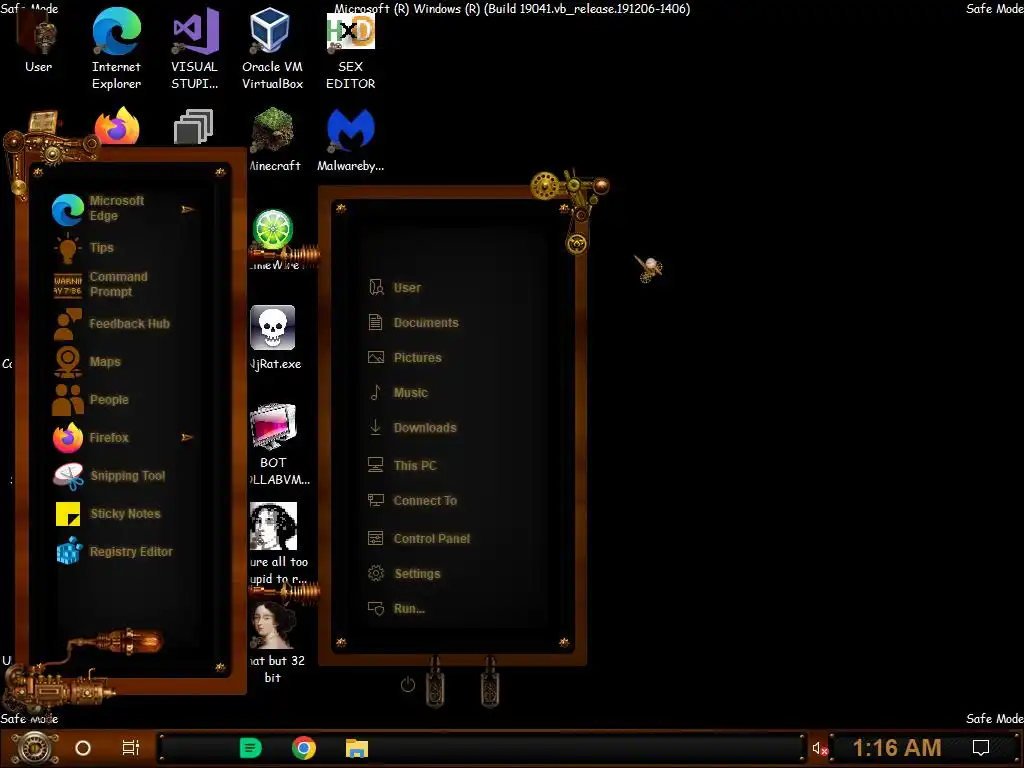The image size is (1024, 768).
Task: Open Task View on taskbar
Action: pos(131,748)
